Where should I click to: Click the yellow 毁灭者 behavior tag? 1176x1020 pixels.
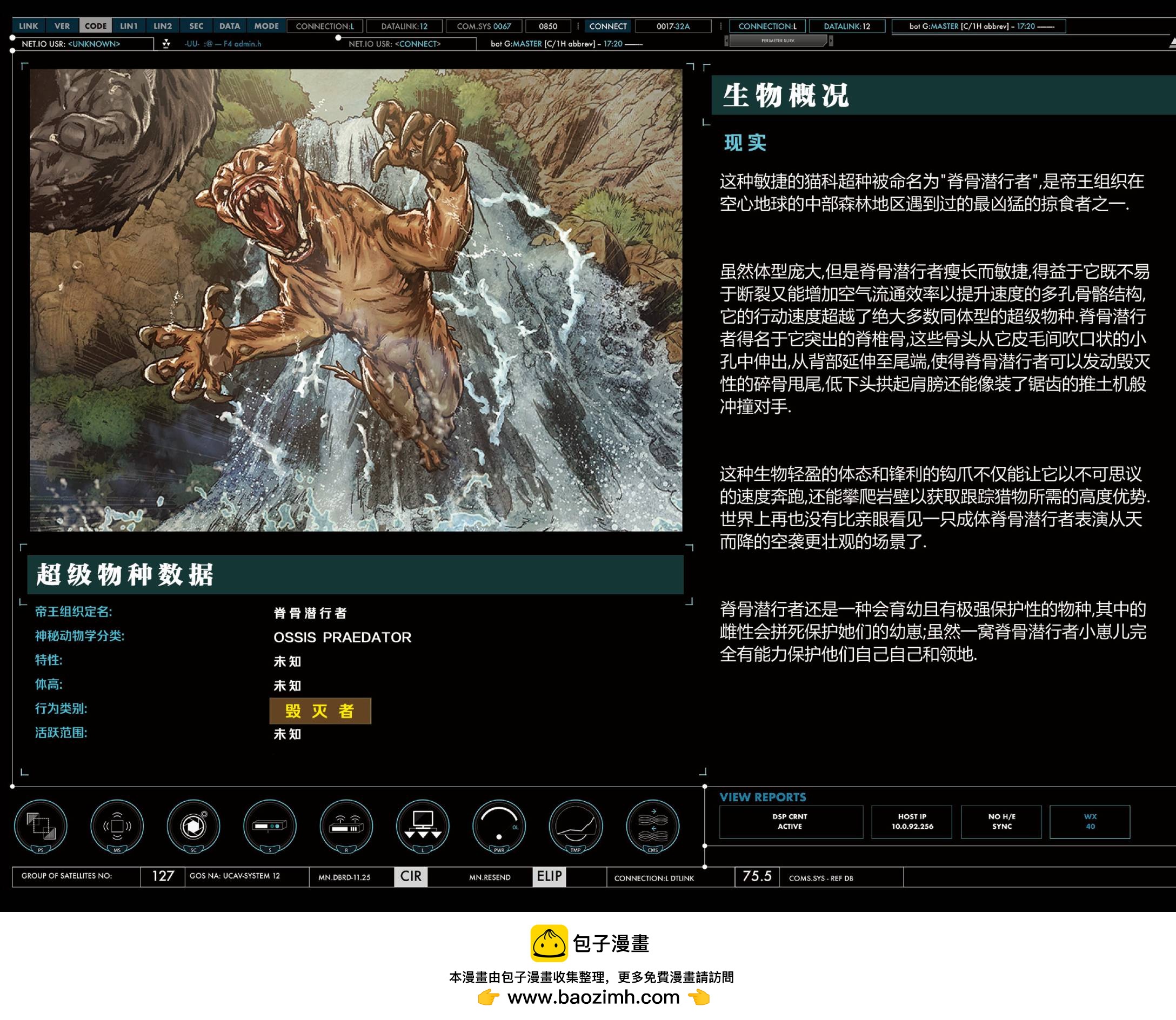(x=320, y=710)
